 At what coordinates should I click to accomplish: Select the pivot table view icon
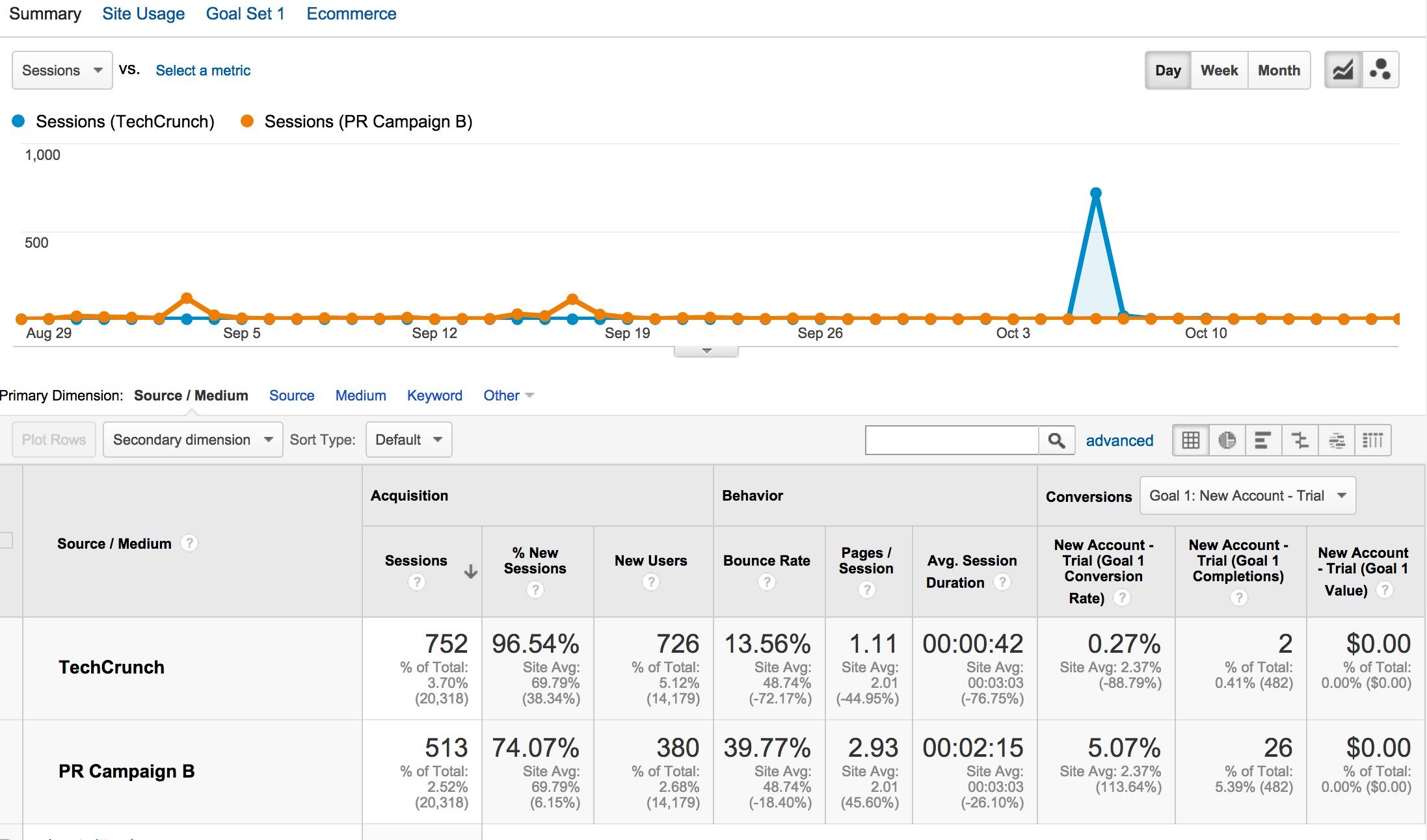[x=1373, y=440]
